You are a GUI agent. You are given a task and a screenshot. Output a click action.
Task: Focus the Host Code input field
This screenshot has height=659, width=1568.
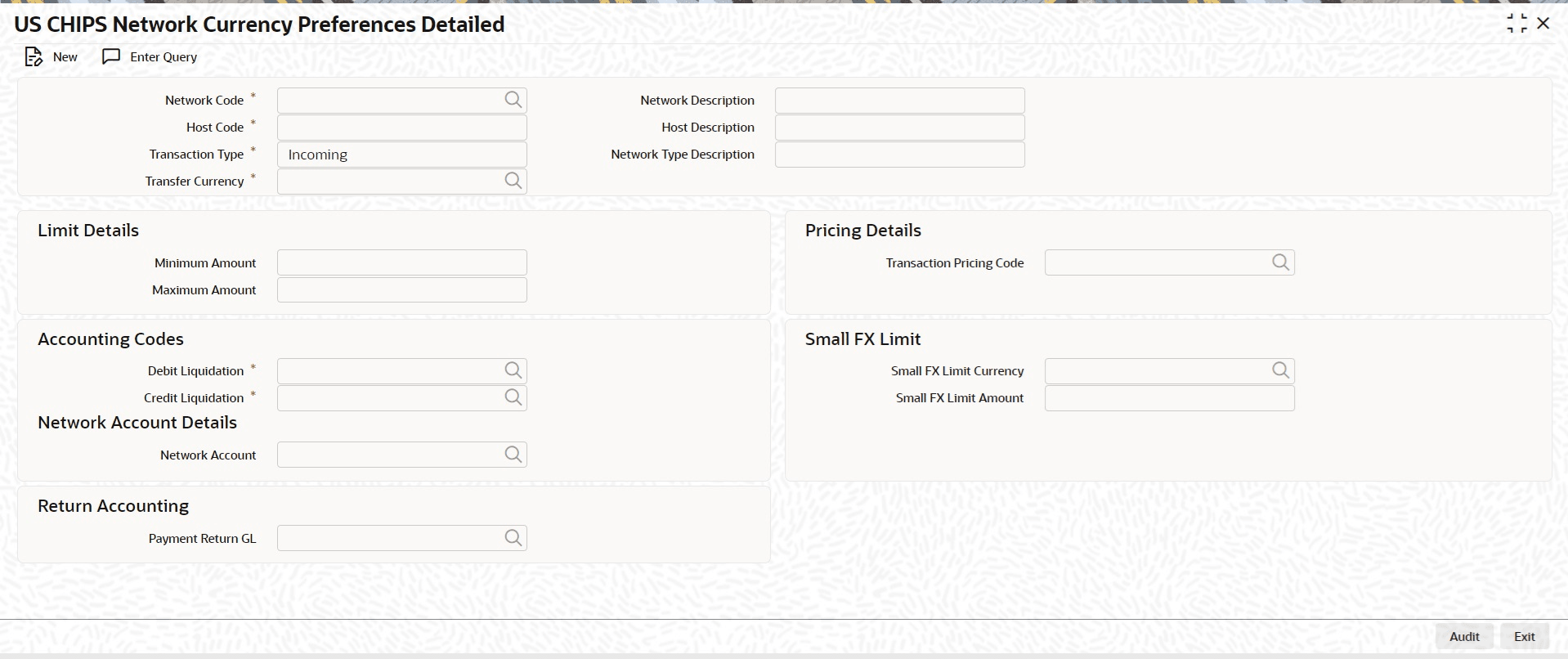click(x=401, y=128)
